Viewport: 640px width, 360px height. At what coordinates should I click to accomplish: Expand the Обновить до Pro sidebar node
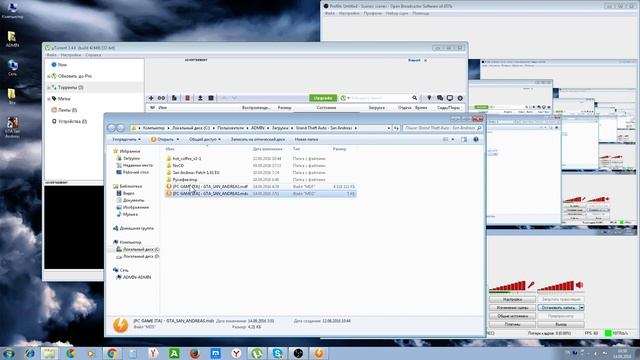[49, 76]
